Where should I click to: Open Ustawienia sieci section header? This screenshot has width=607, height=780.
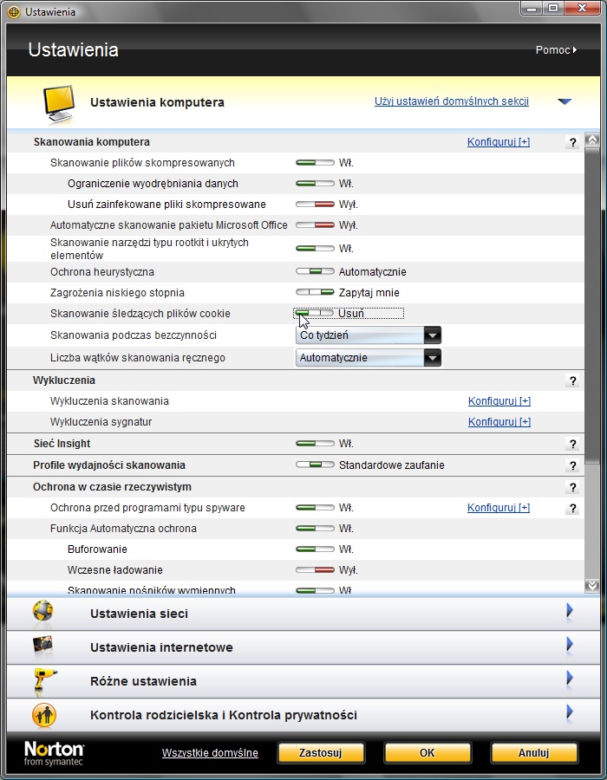tap(303, 613)
